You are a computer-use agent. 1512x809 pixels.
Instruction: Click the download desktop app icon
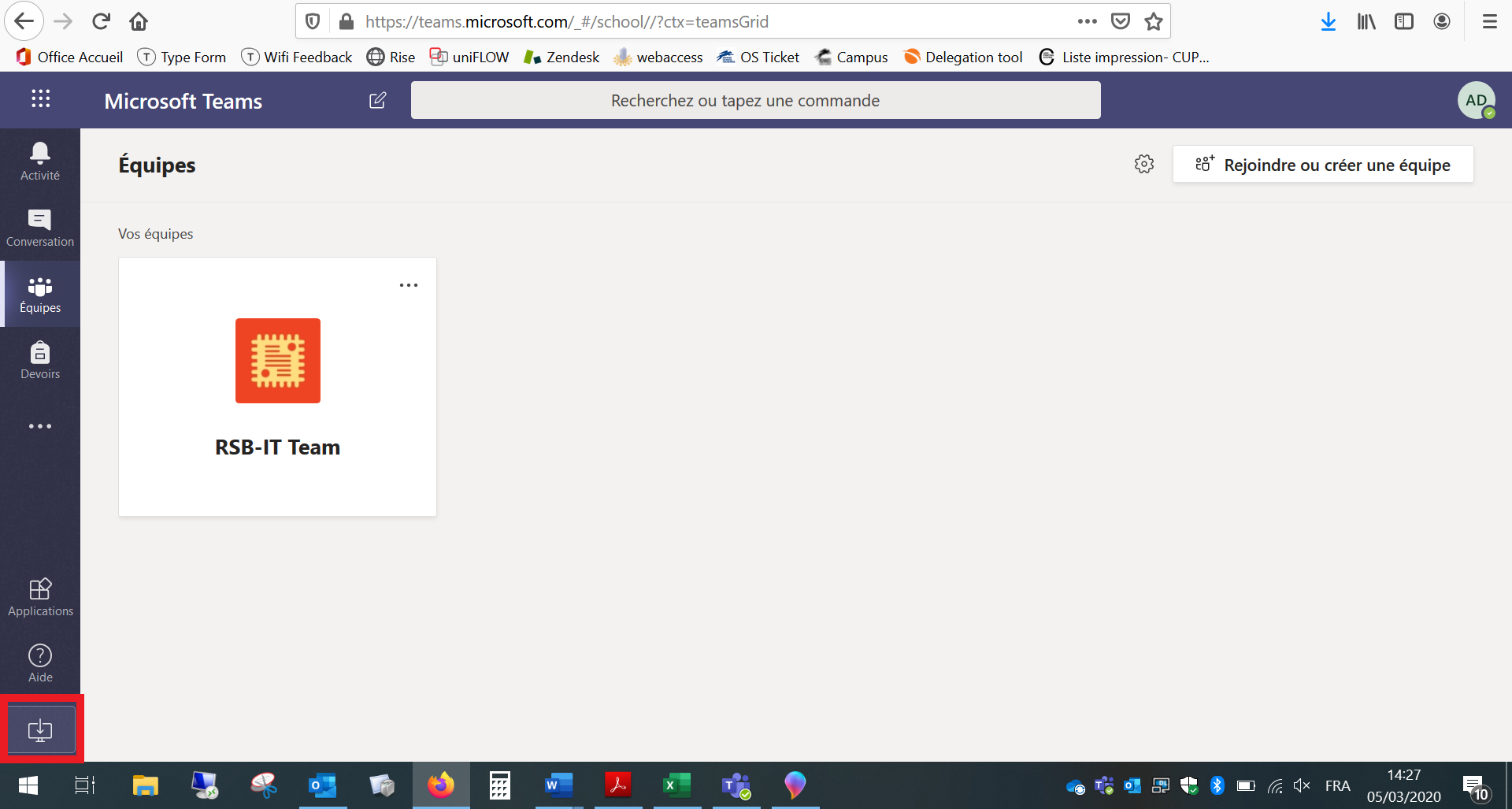41,729
